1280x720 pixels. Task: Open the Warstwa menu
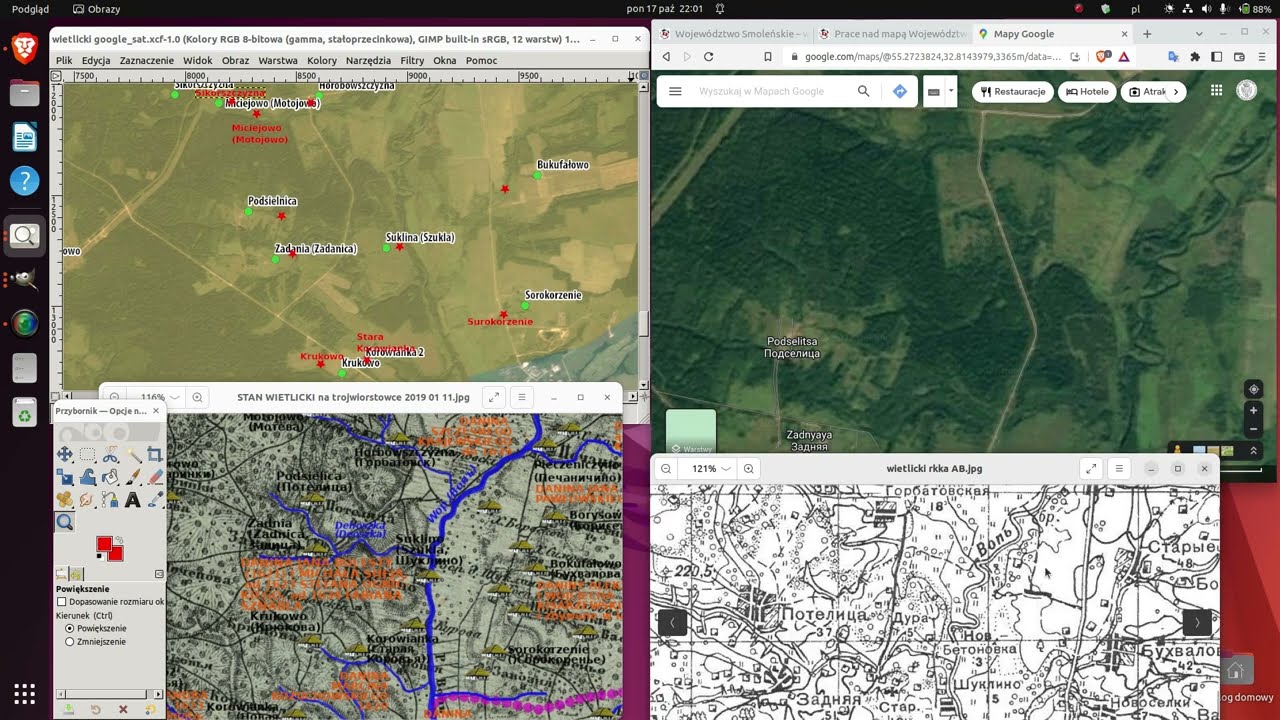pos(278,60)
